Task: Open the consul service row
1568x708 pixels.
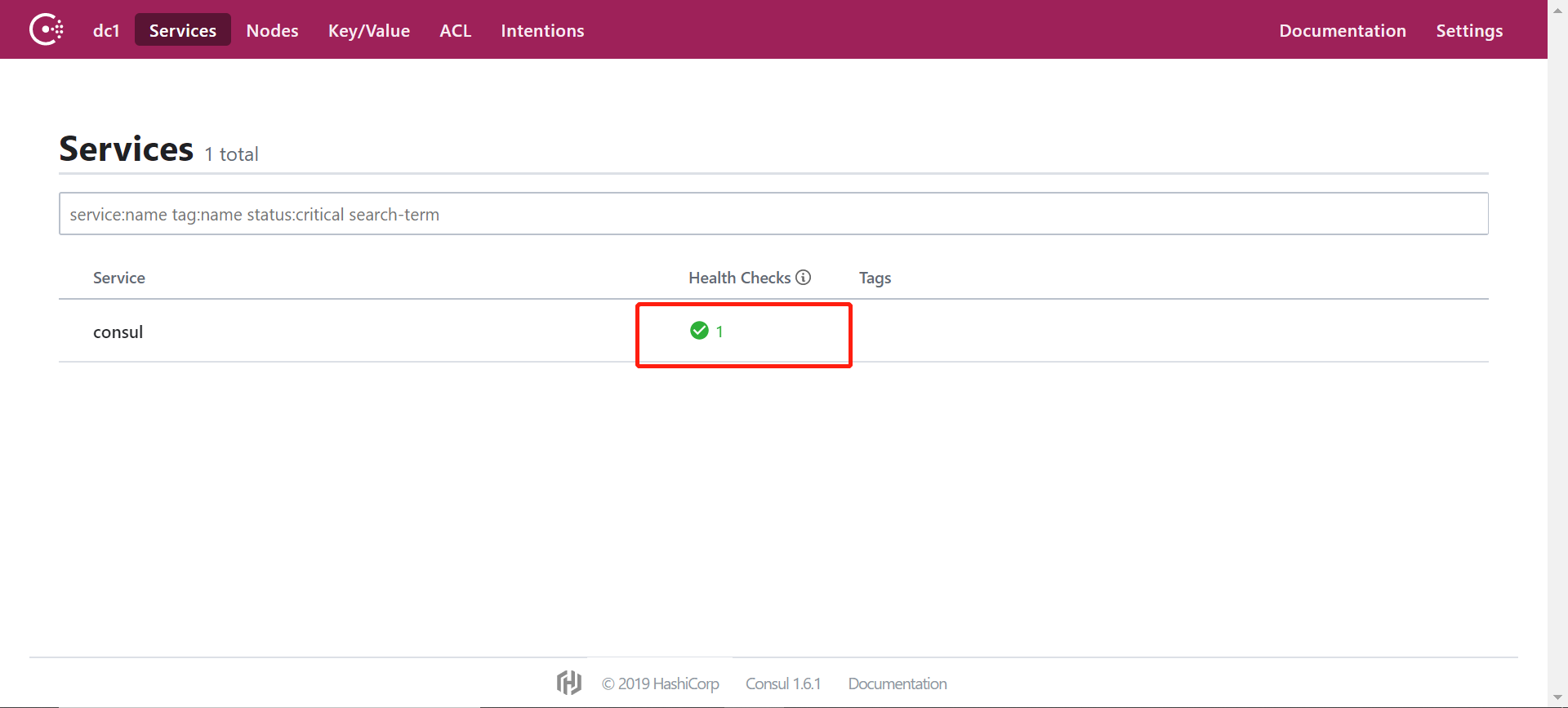Action: coord(773,332)
